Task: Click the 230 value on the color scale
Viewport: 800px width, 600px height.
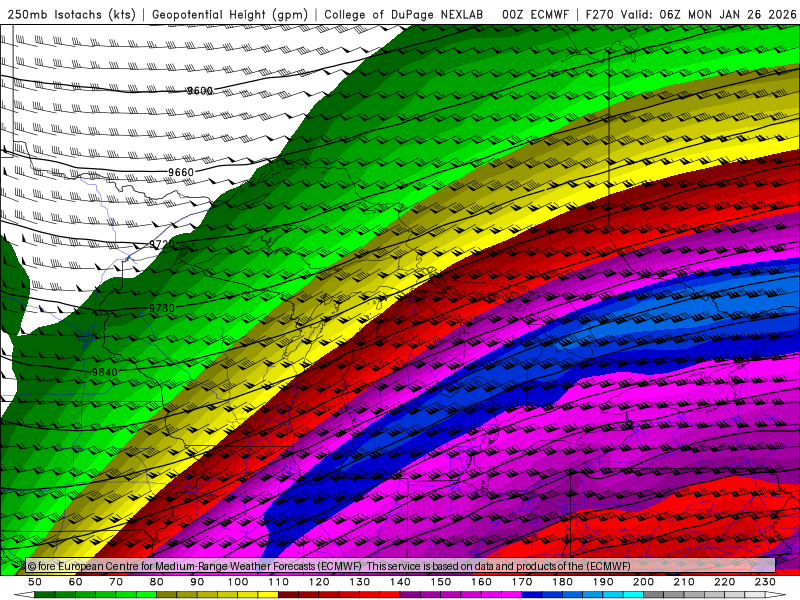Action: point(765,582)
